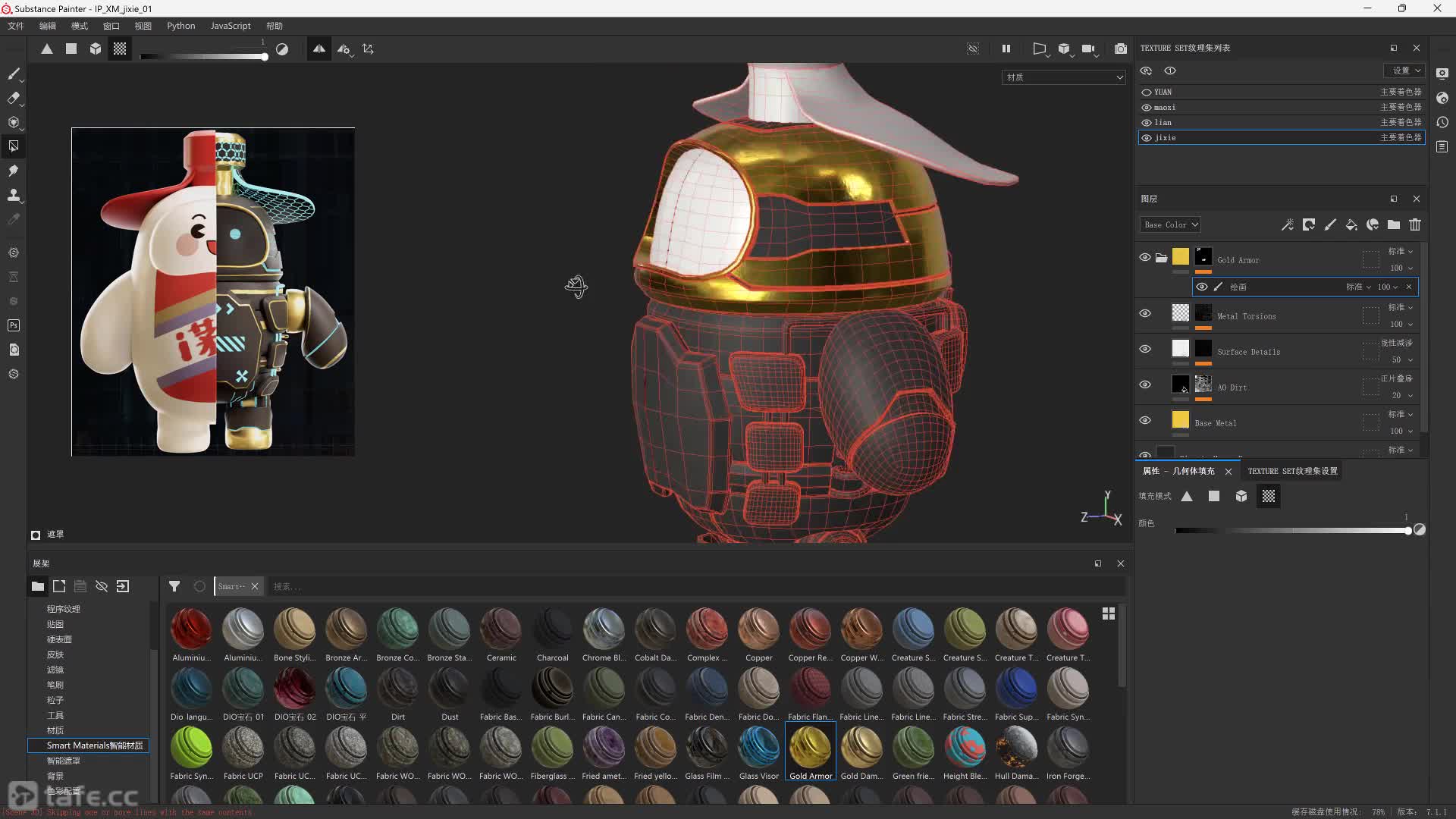Open the 文件 menu
The width and height of the screenshot is (1456, 819).
[16, 26]
